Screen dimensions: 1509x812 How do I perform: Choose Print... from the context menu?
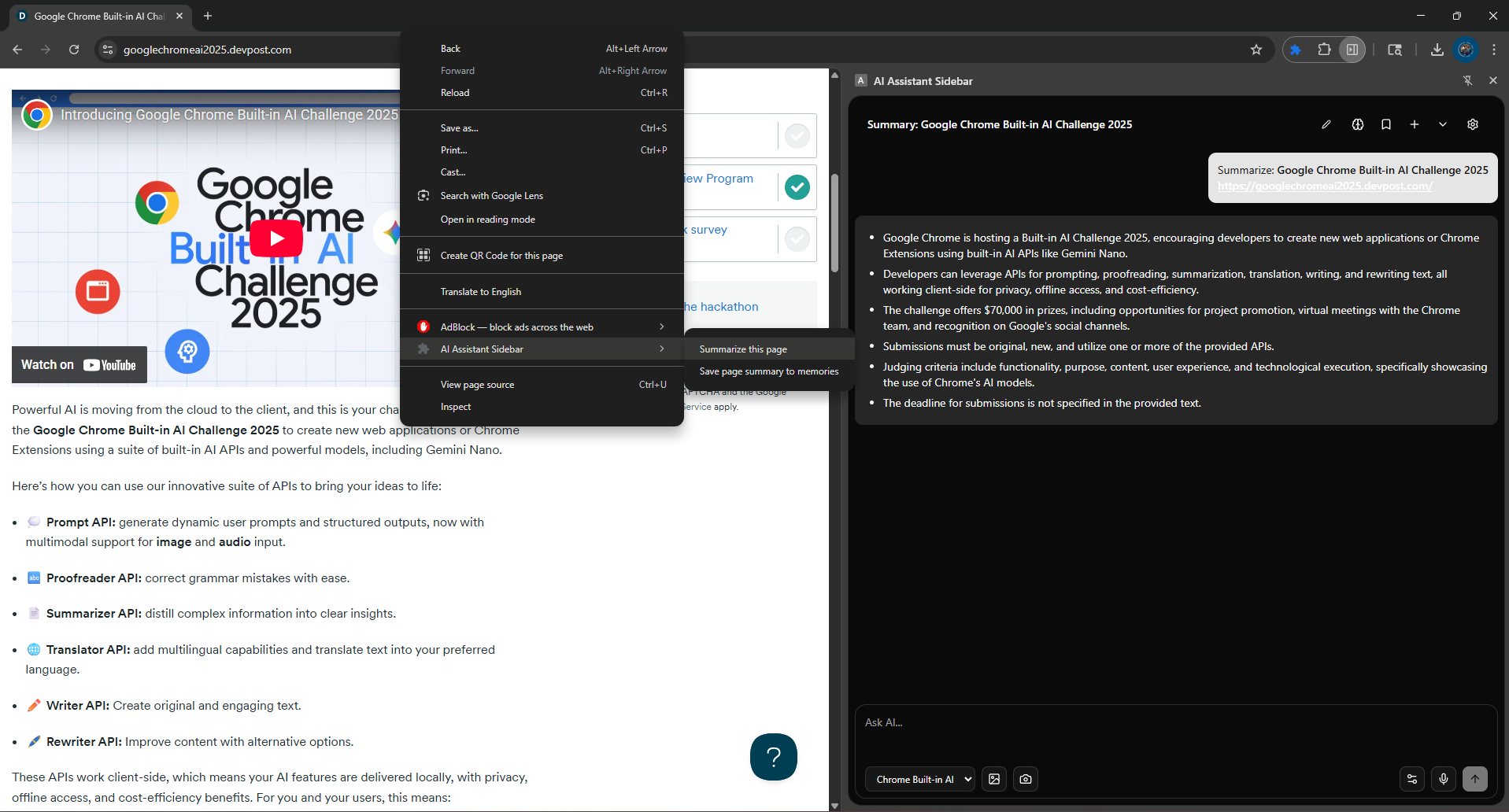point(542,150)
